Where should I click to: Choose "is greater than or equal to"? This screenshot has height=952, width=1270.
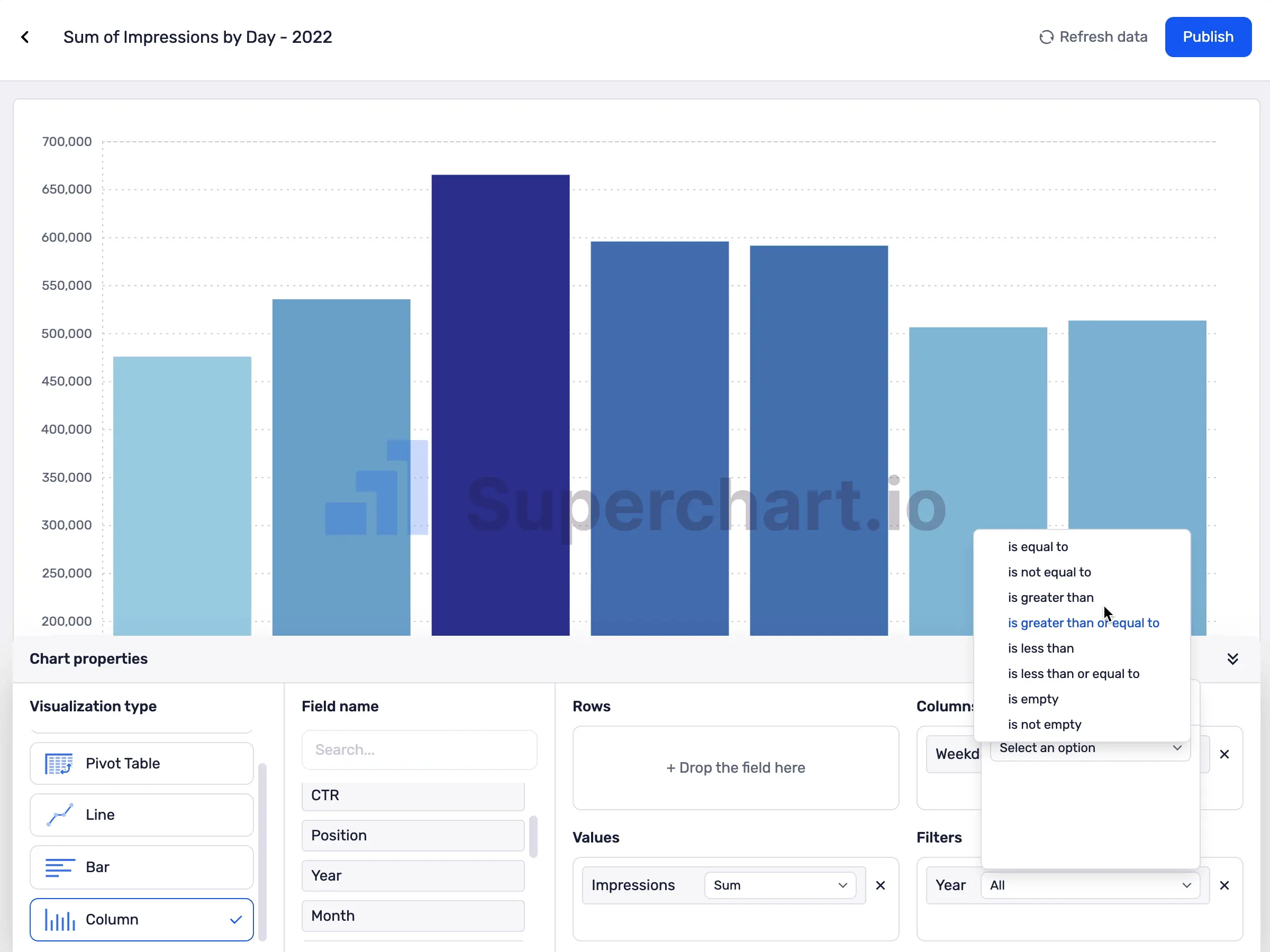tap(1083, 623)
